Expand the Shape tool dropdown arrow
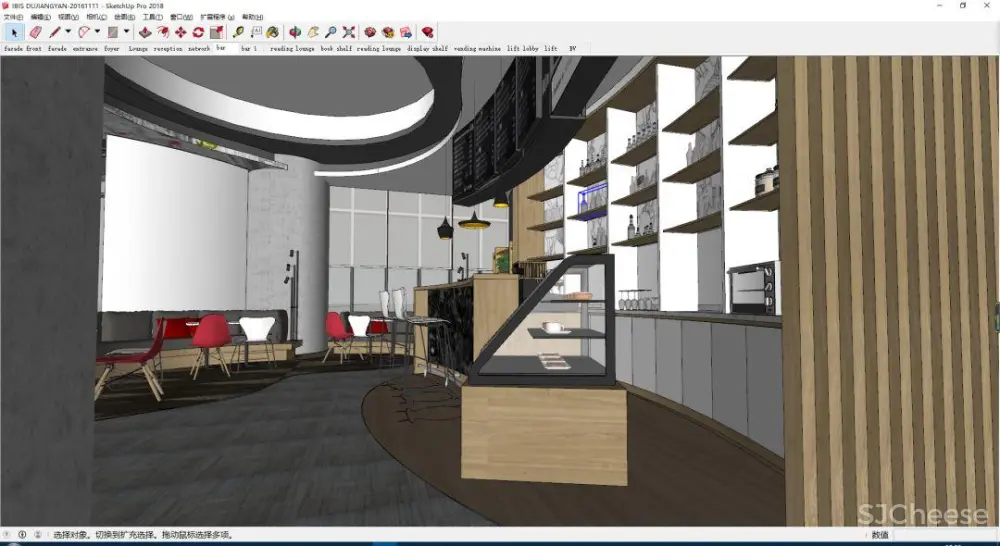Screen dimensions: 1000x546 tap(126, 32)
